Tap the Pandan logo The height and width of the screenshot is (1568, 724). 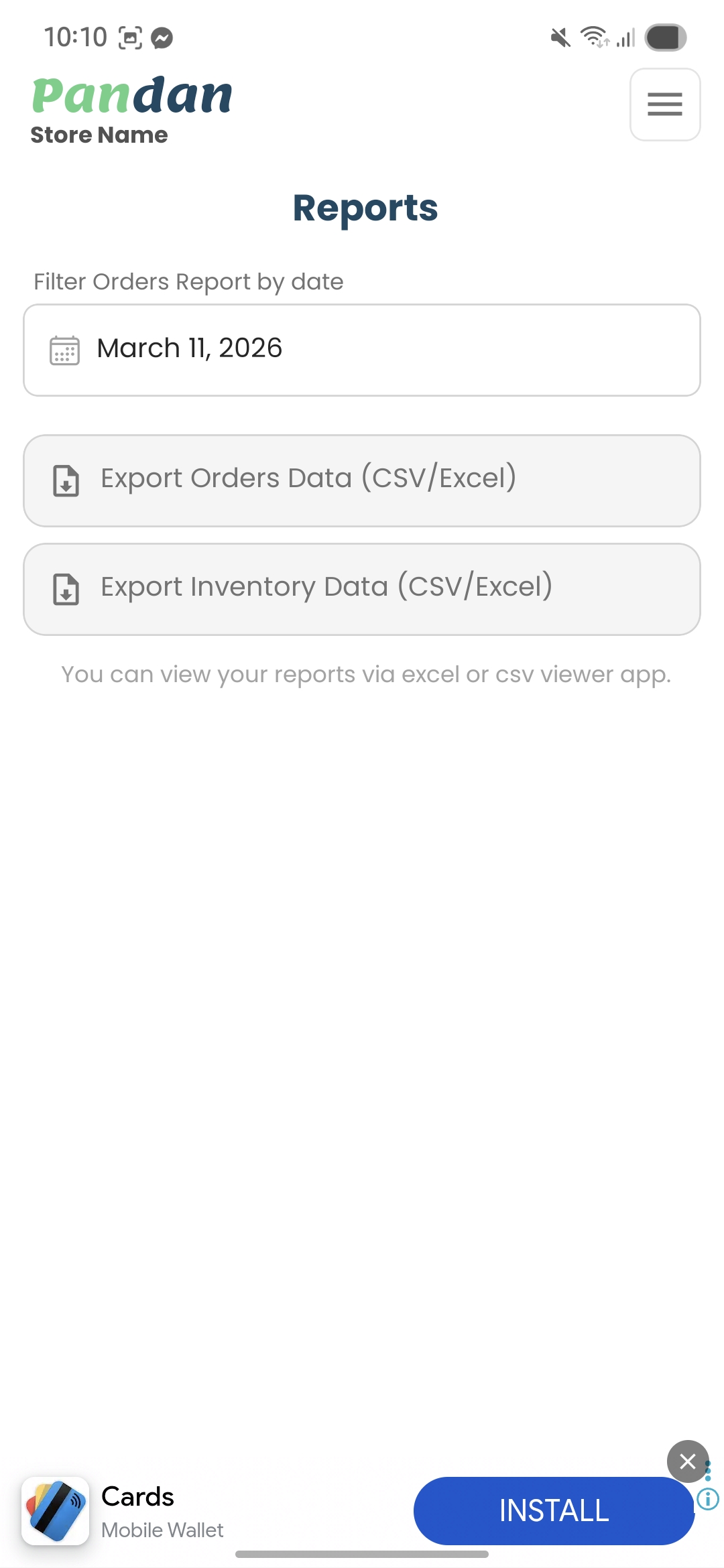[132, 95]
